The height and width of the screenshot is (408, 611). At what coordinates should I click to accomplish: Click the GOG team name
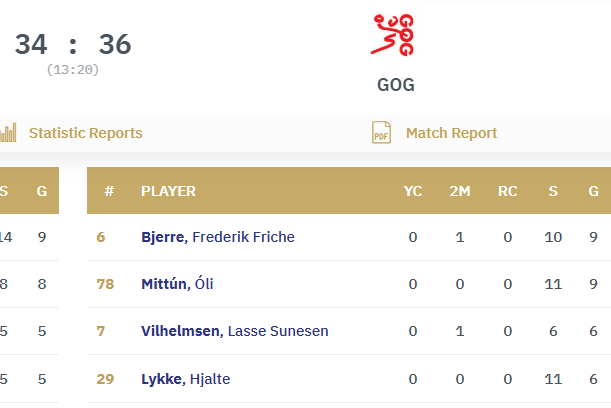click(395, 85)
